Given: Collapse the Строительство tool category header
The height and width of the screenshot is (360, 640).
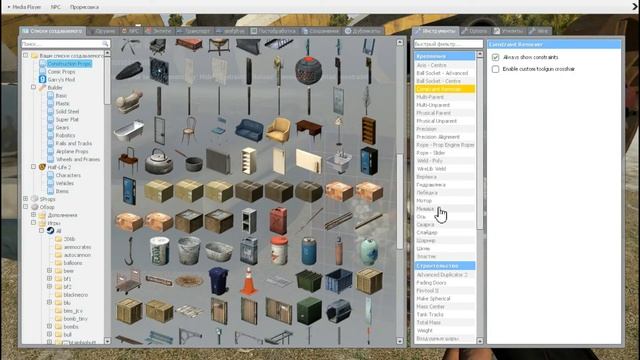Looking at the screenshot, I should coord(445,266).
